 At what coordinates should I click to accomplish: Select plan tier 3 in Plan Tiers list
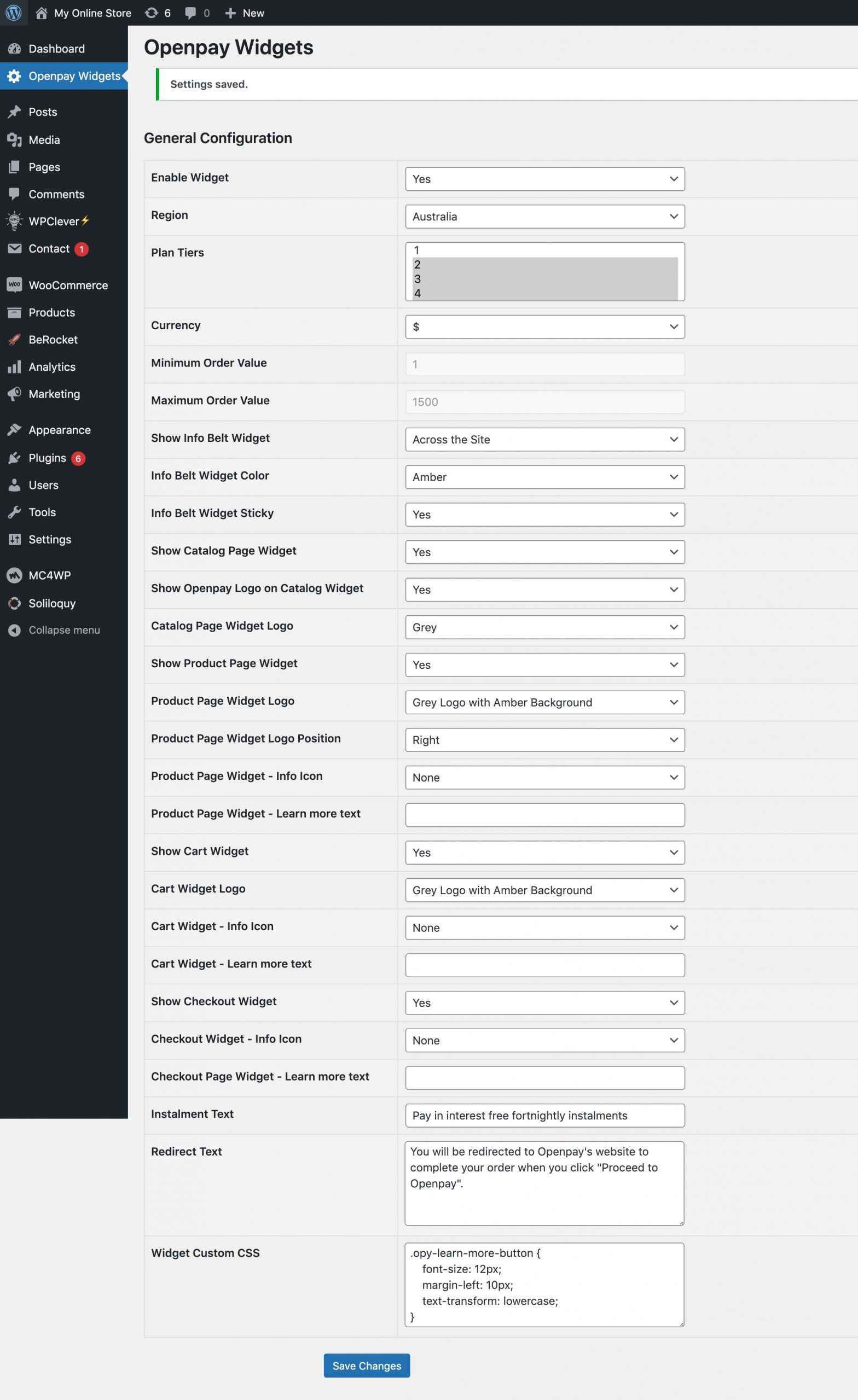544,279
